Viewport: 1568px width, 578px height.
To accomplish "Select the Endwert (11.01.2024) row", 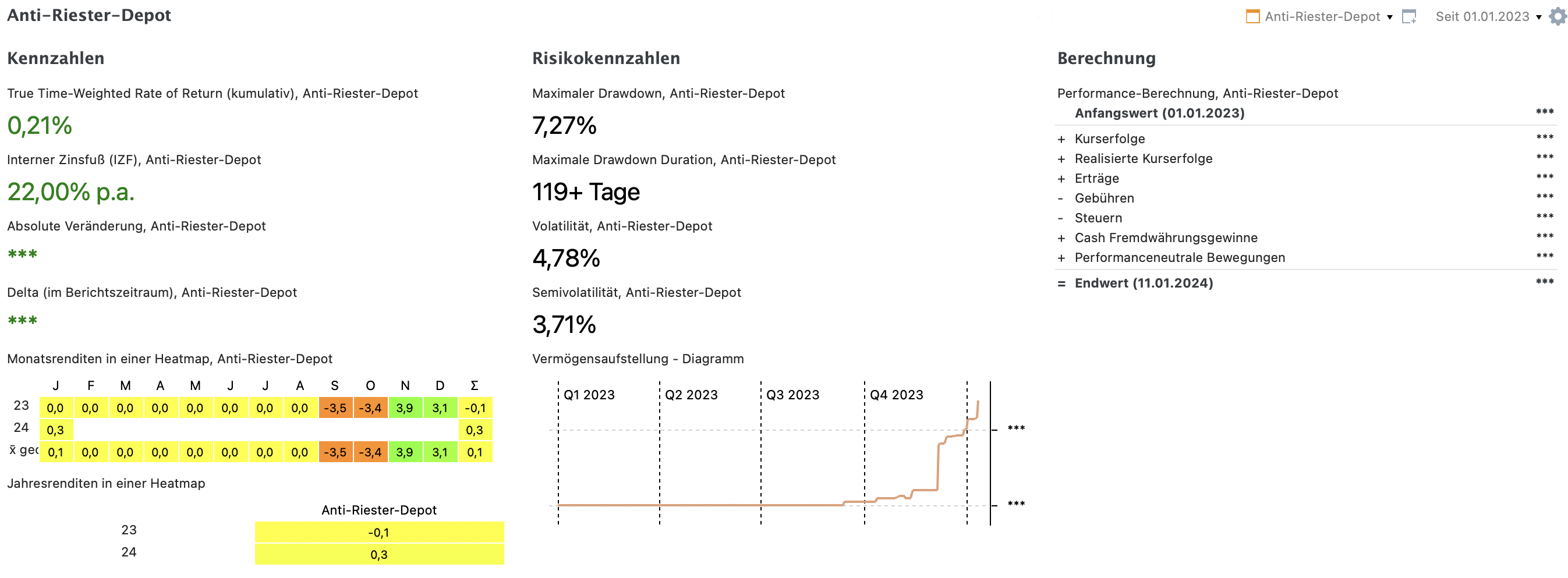I will 1143,283.
